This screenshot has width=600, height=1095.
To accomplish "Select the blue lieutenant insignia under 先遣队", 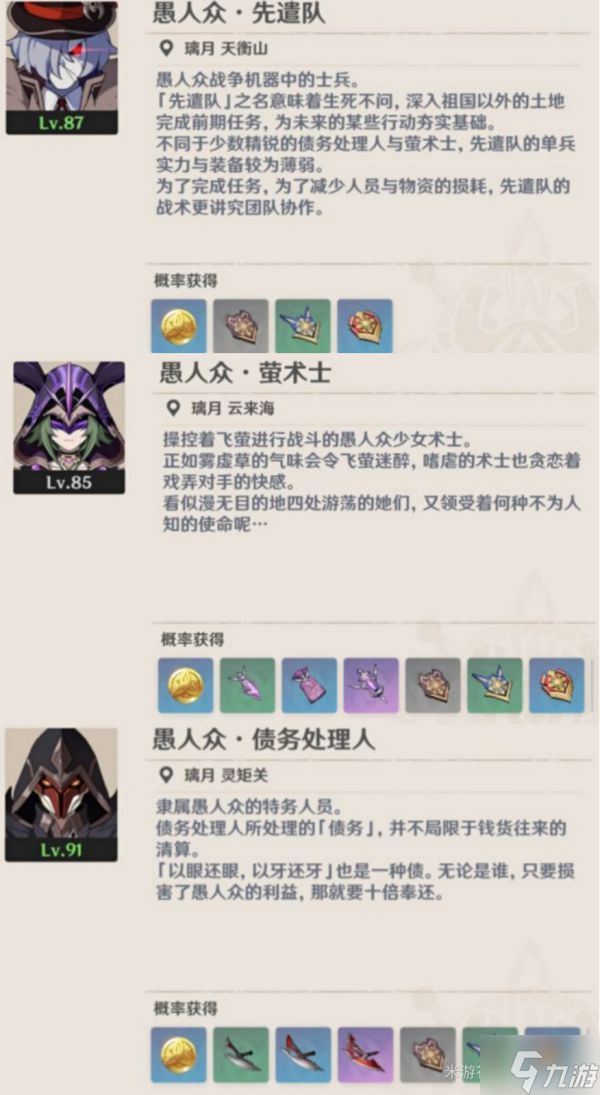I will [x=365, y=325].
